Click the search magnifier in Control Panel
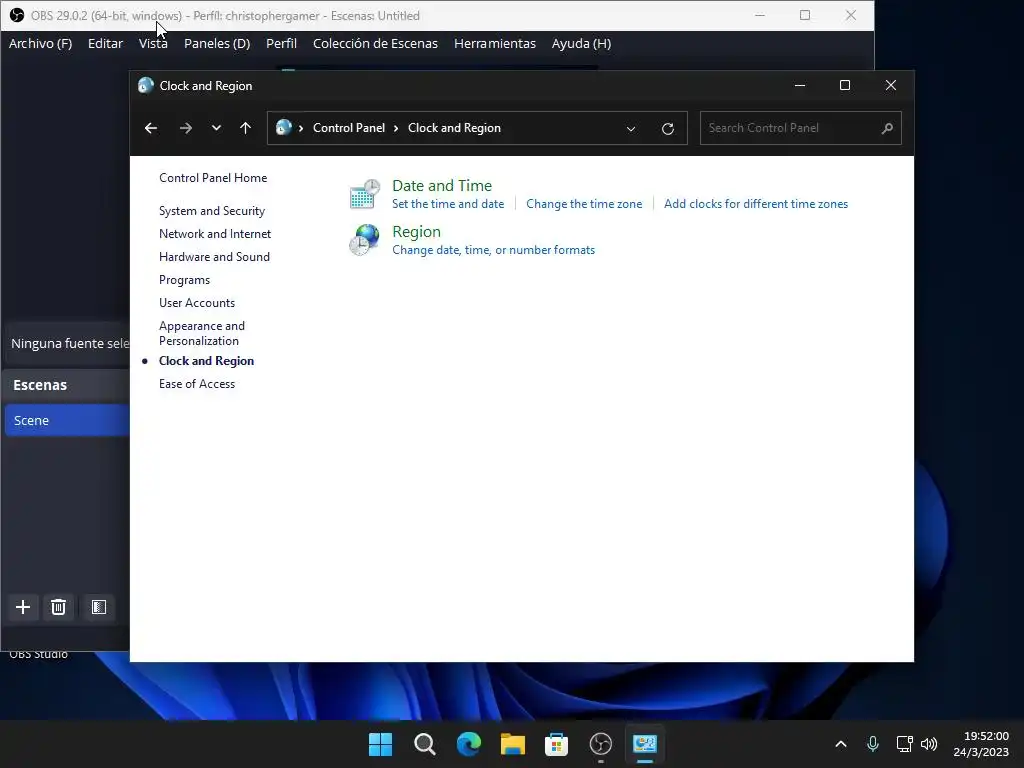This screenshot has height=768, width=1024. (887, 128)
